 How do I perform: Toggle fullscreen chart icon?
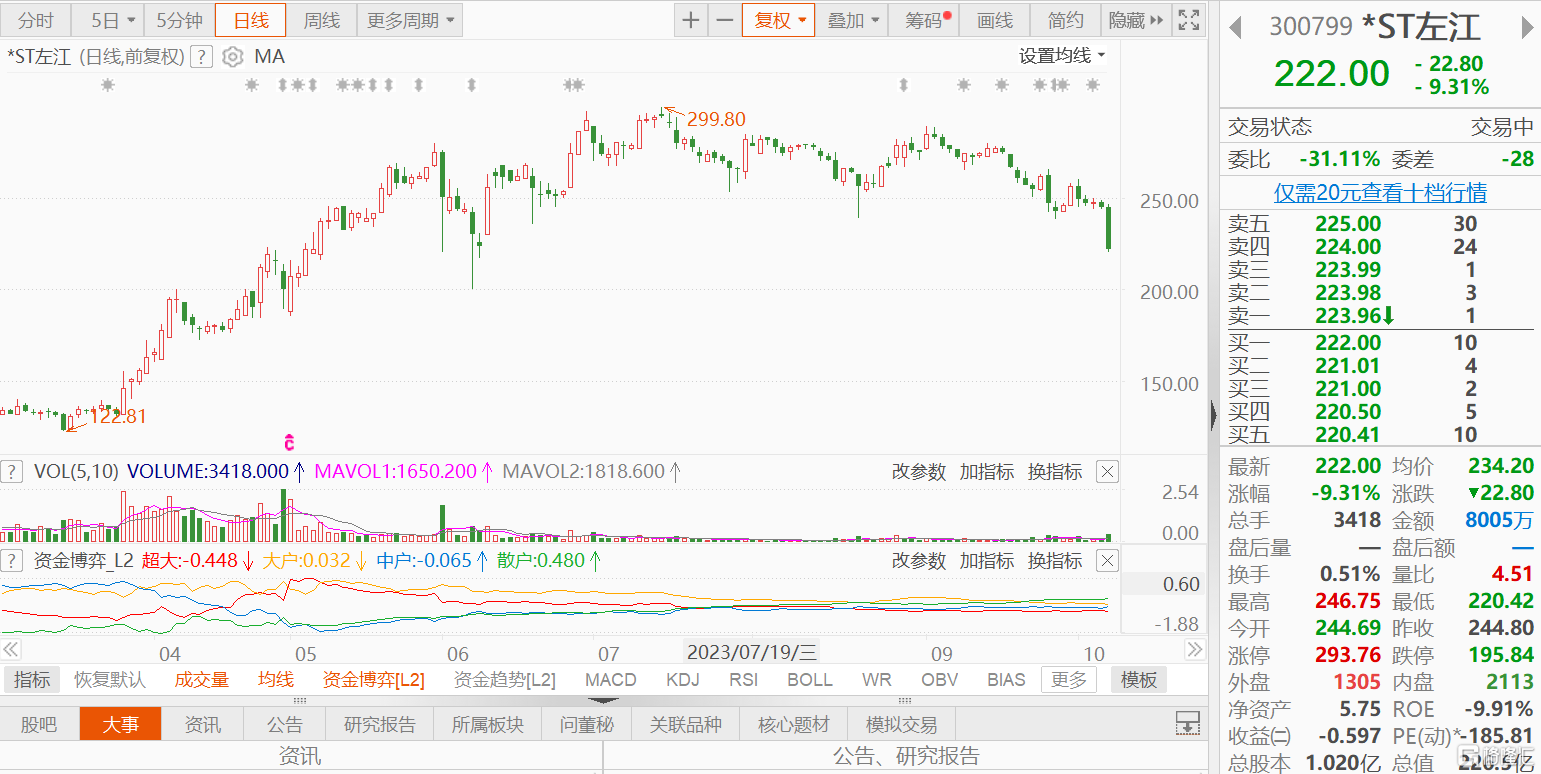(1189, 20)
